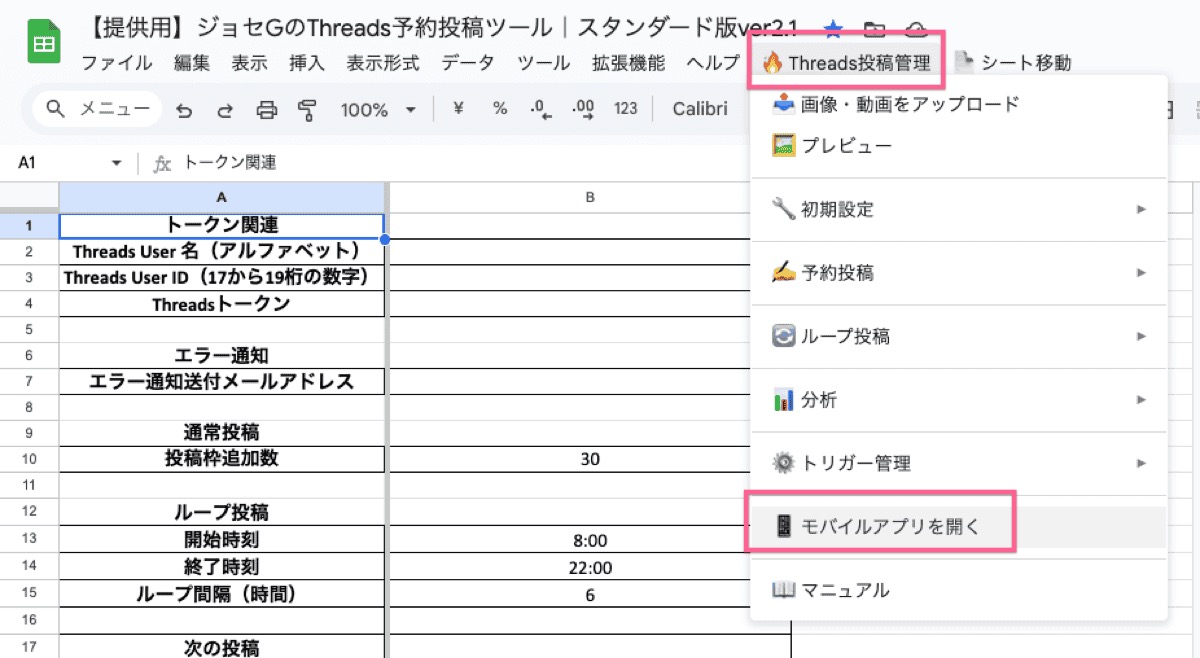Select the ループ間隔（時間） cell
The height and width of the screenshot is (658, 1200).
click(222, 594)
